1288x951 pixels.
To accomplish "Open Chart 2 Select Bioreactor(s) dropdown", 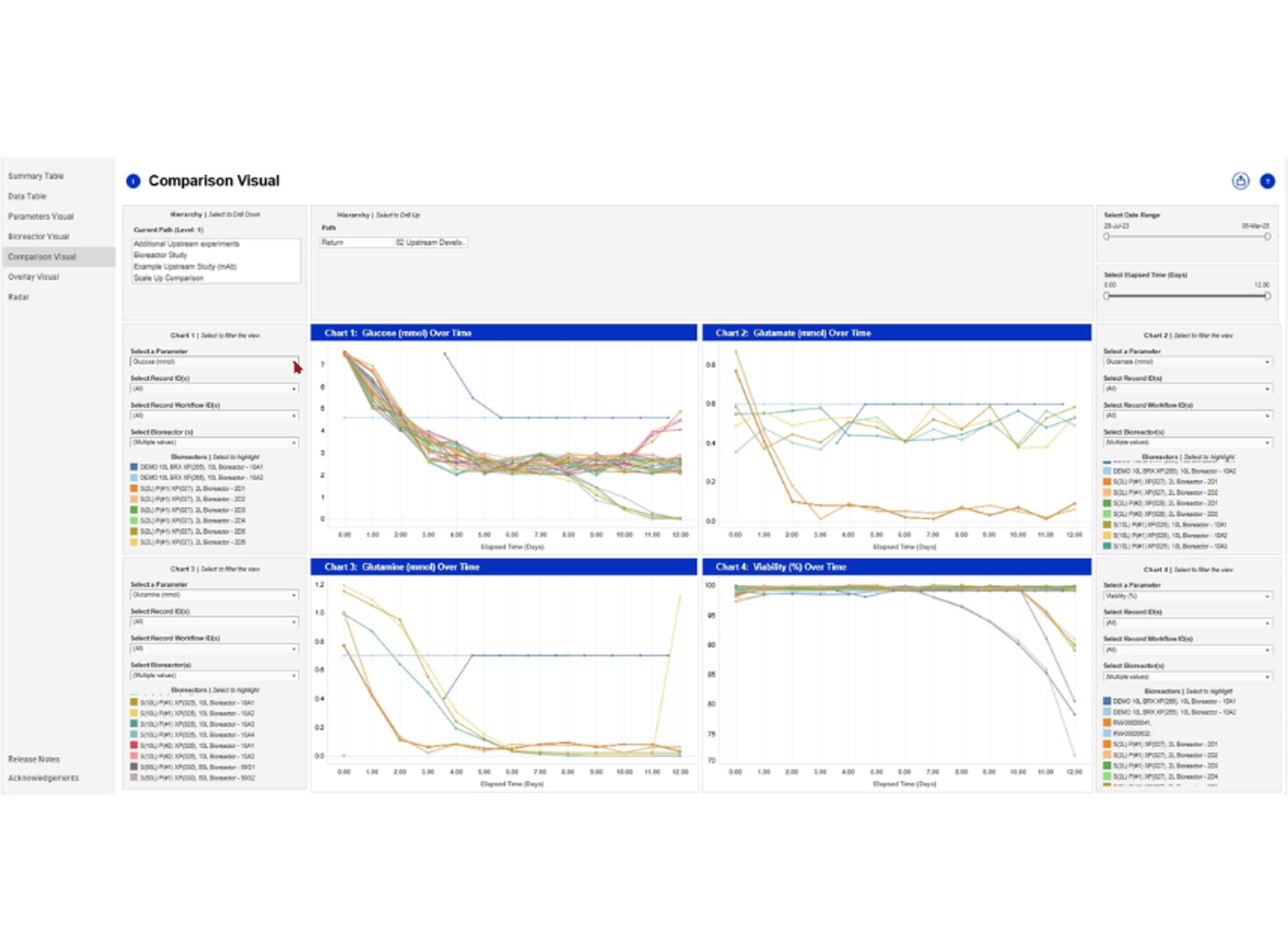I will (1187, 443).
